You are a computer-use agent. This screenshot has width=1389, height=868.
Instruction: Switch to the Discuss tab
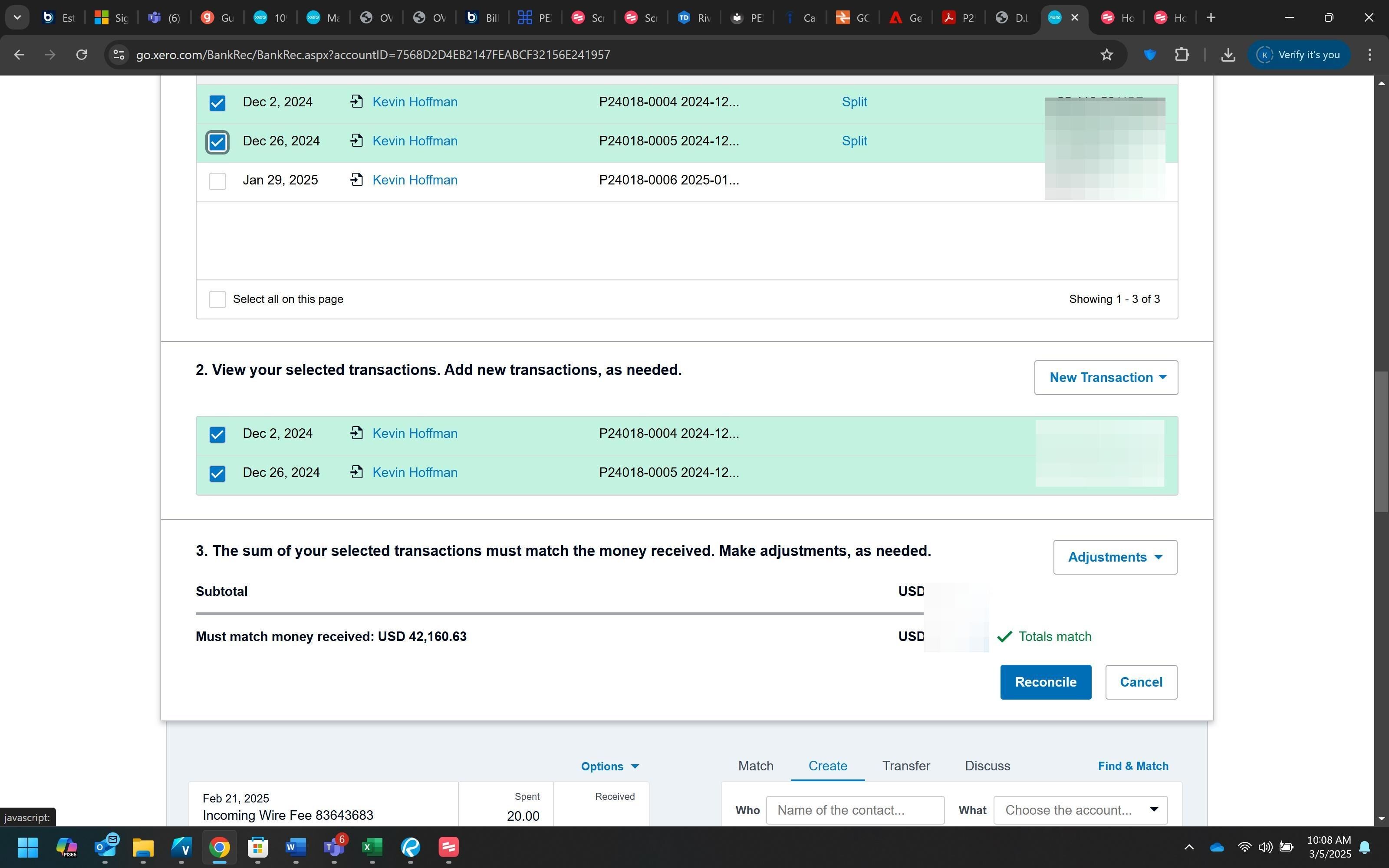pos(987,766)
